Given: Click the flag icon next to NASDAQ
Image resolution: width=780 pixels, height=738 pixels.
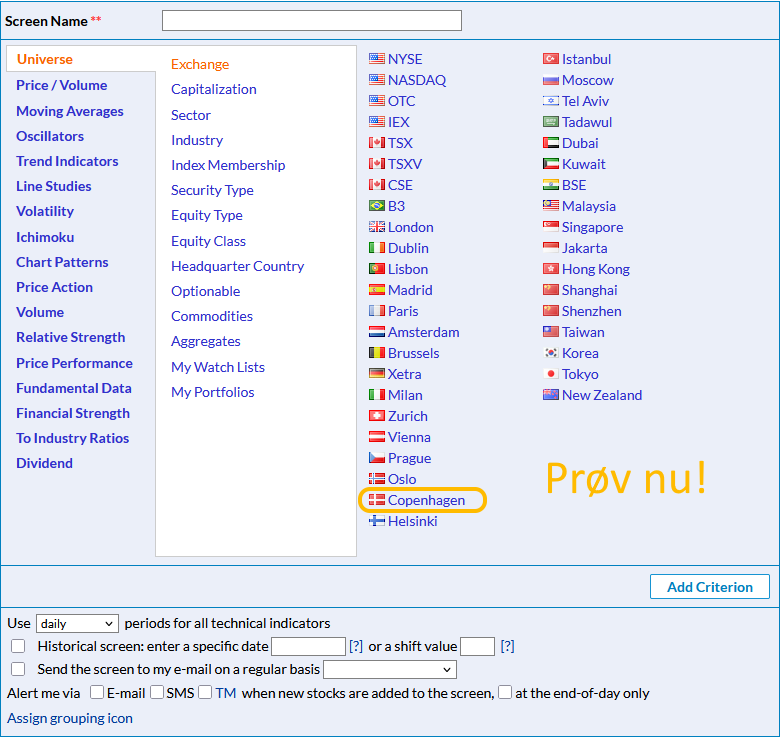Looking at the screenshot, I should 377,80.
